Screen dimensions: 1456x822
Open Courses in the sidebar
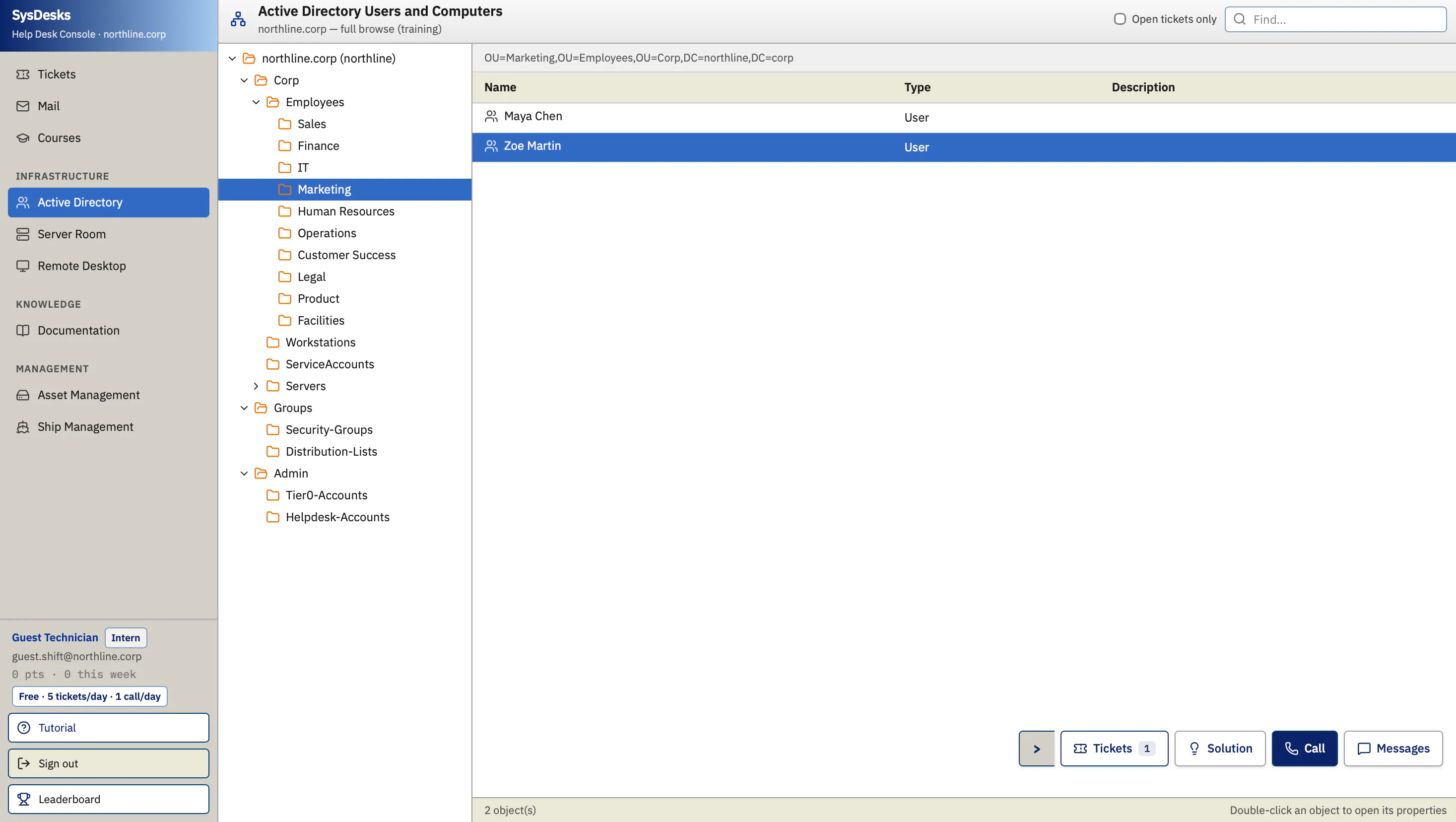109,137
